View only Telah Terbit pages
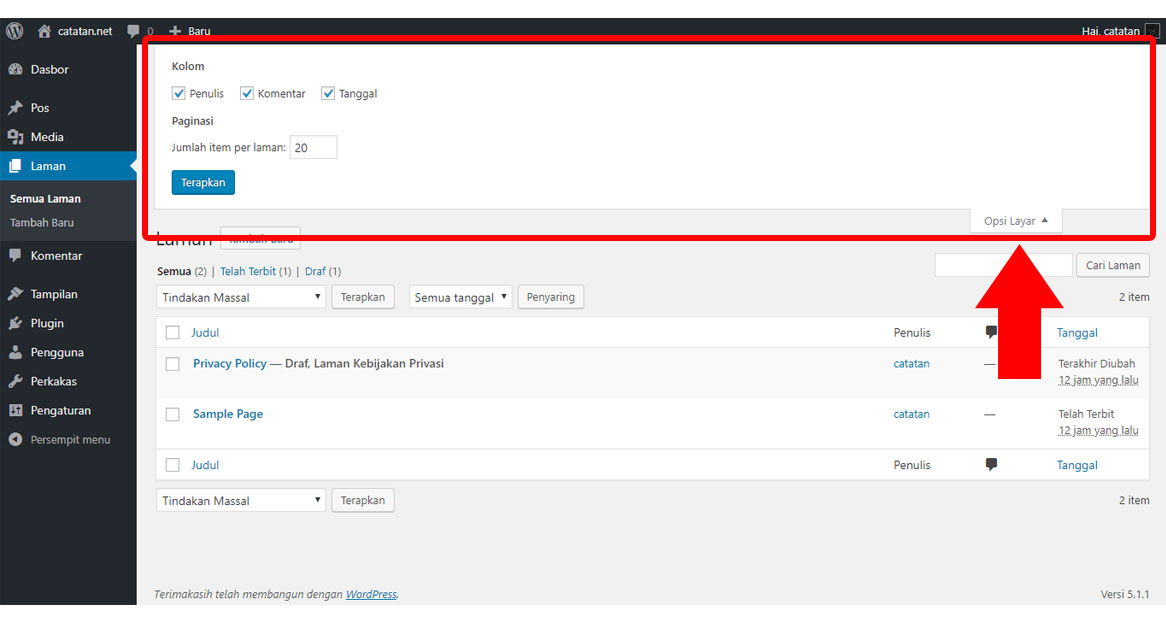 click(249, 270)
